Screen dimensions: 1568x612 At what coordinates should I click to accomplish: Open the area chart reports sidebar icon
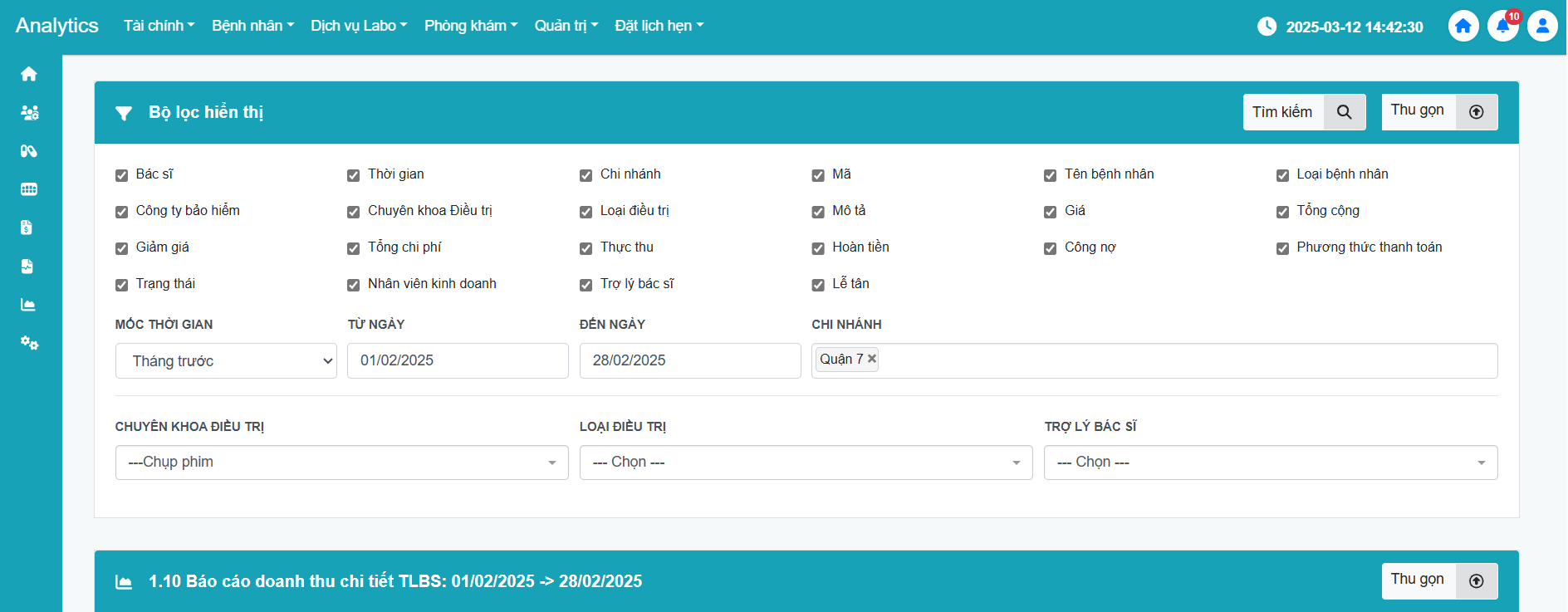click(28, 305)
